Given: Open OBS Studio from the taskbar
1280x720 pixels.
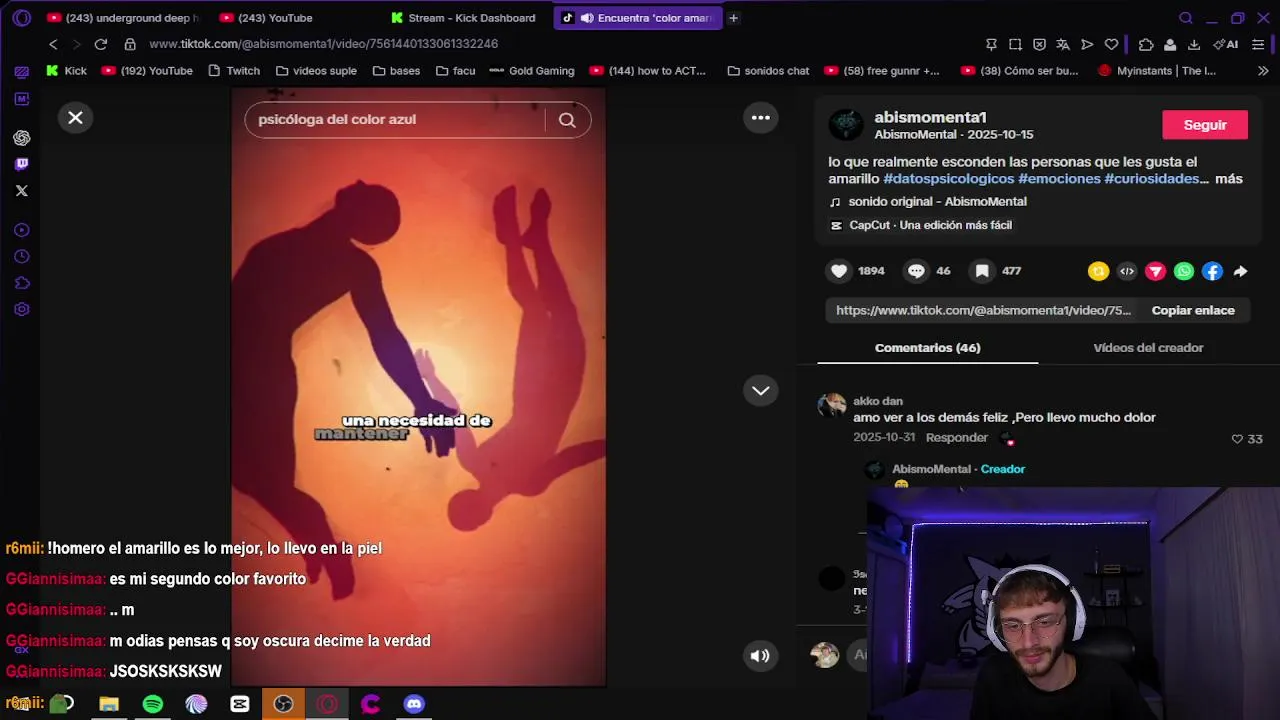Looking at the screenshot, I should click(283, 704).
